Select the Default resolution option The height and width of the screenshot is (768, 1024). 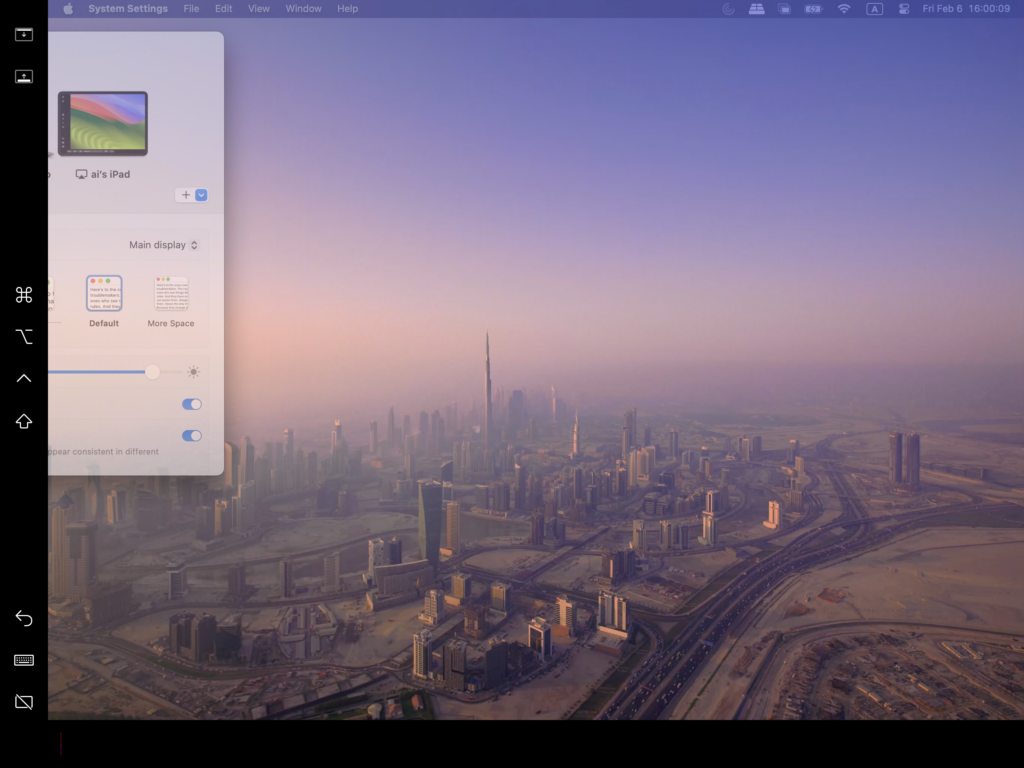104,294
